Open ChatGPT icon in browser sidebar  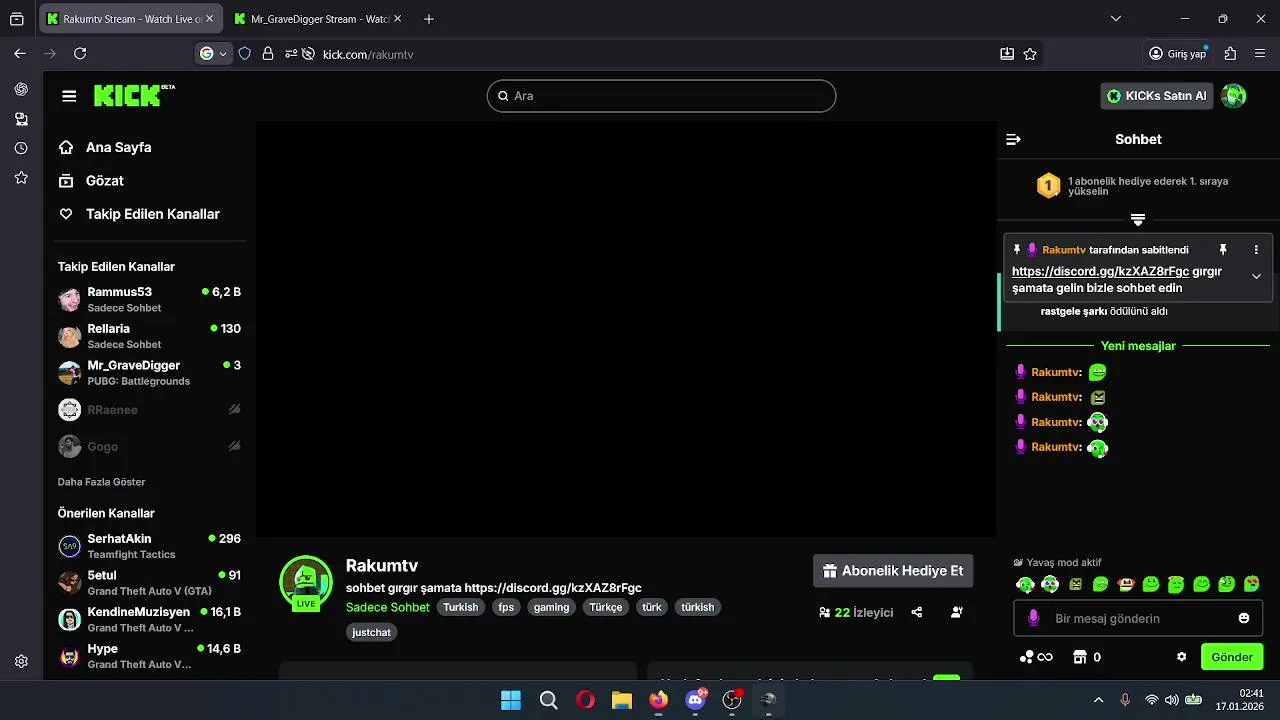(x=21, y=89)
